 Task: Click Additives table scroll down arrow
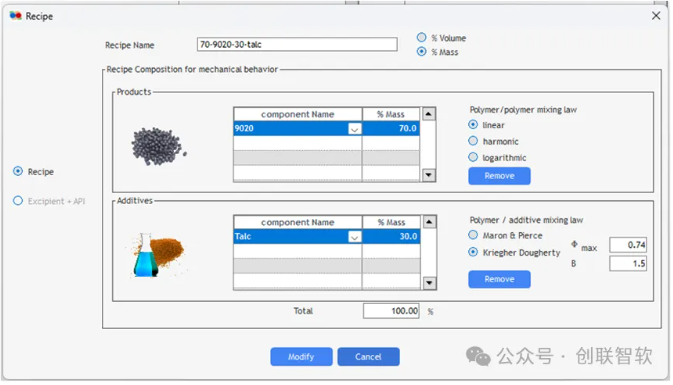coord(429,283)
